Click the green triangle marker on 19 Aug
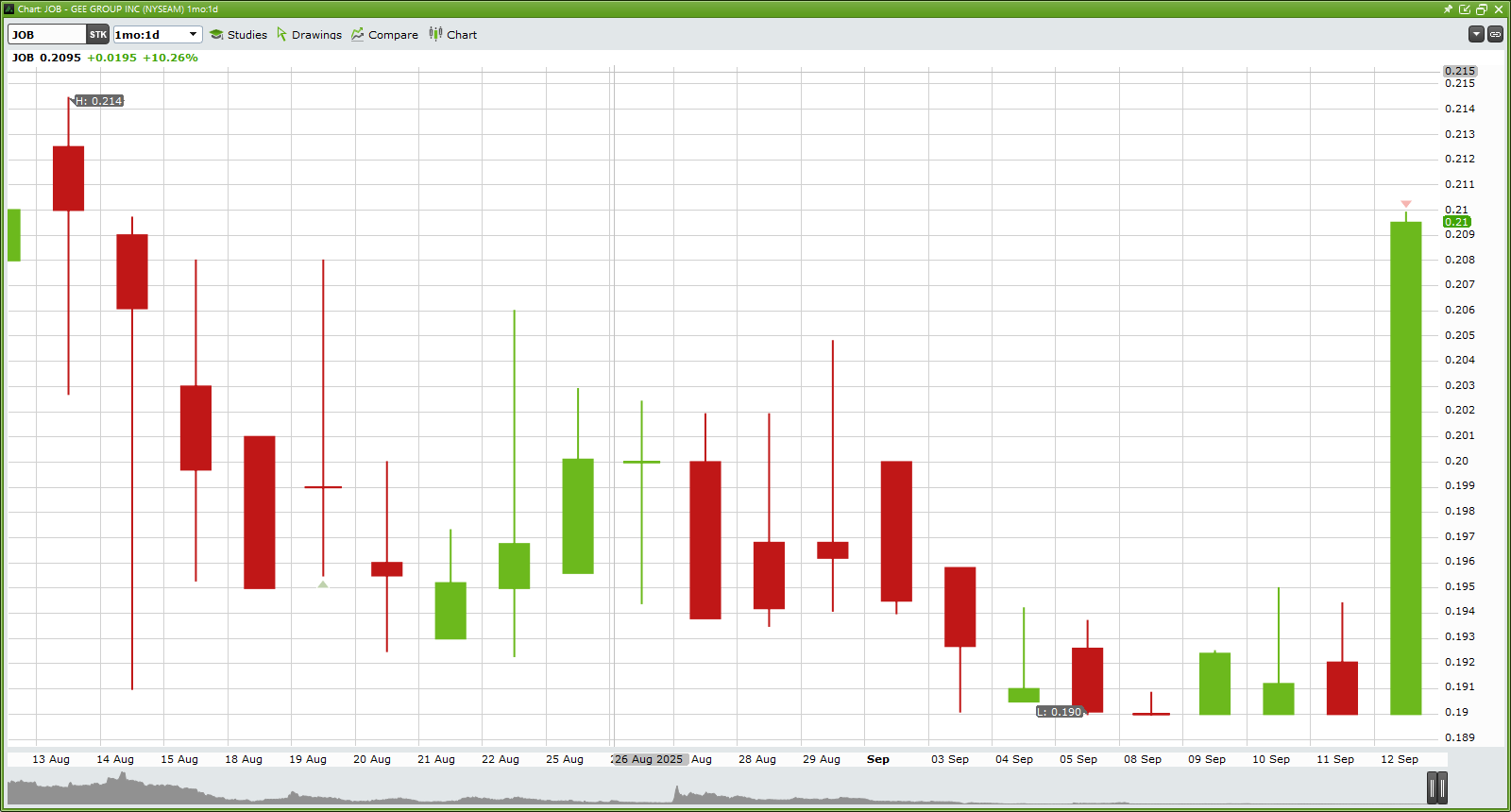1511x812 pixels. tap(323, 584)
